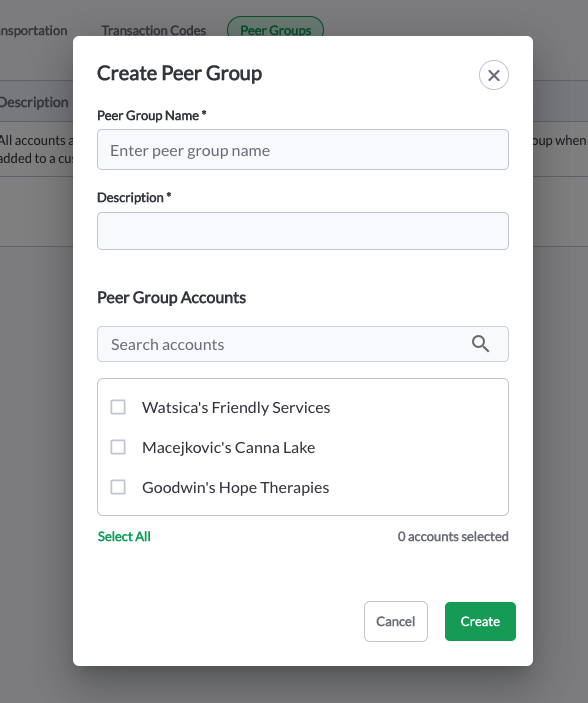Tick the checkbox beside Macejkovic's Canna Lake
The image size is (588, 703).
[118, 447]
